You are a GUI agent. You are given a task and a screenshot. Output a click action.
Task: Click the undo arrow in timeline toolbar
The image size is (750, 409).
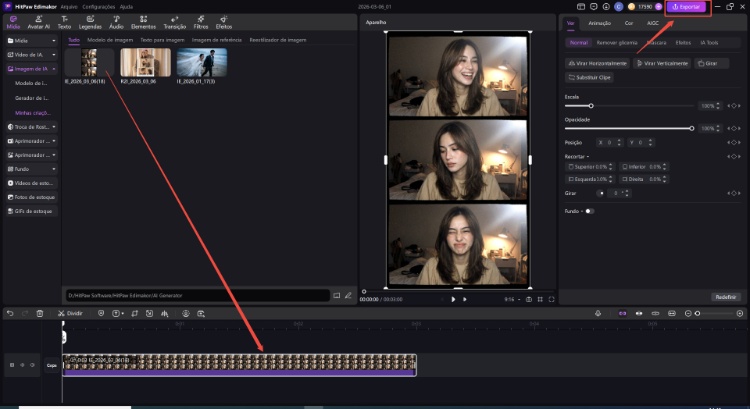[10, 313]
